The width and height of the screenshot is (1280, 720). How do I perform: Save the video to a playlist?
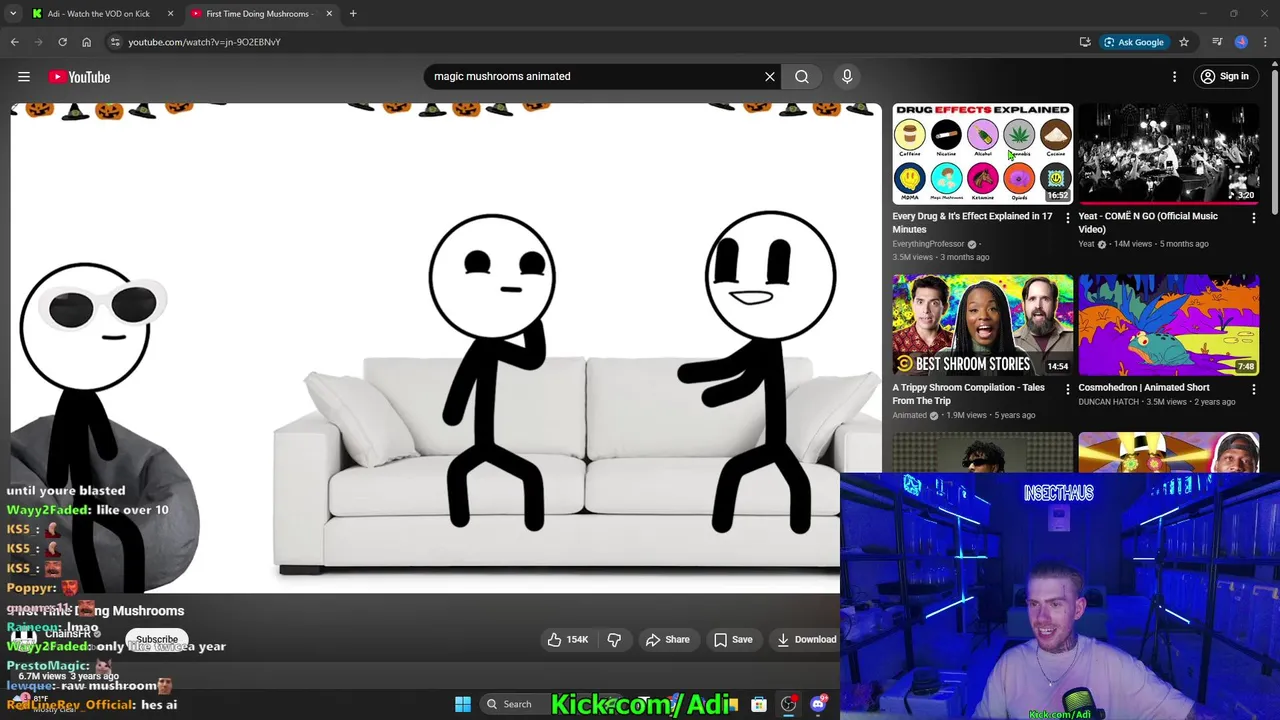[733, 639]
